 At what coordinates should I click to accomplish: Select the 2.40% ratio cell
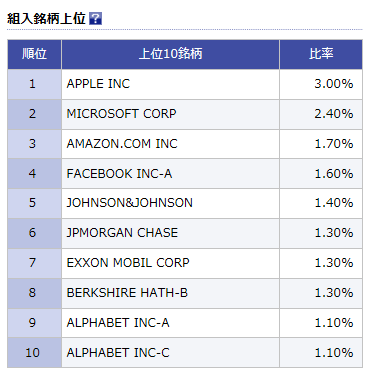[x=321, y=114]
